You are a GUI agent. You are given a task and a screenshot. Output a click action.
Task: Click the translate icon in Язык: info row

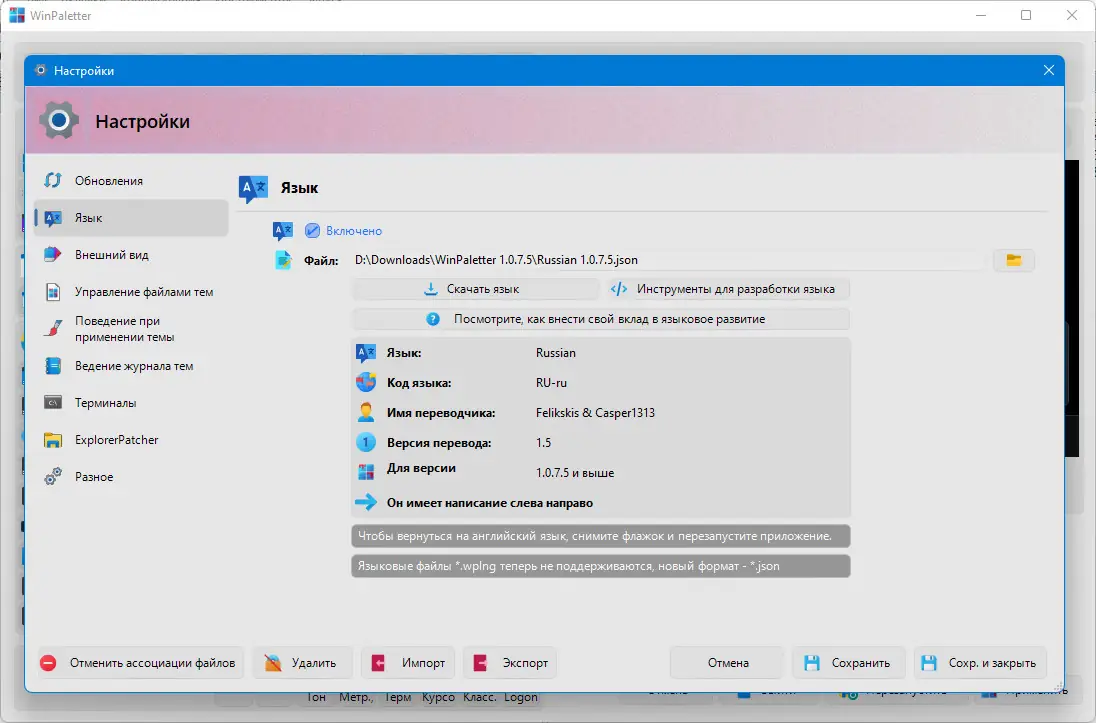[x=366, y=353]
